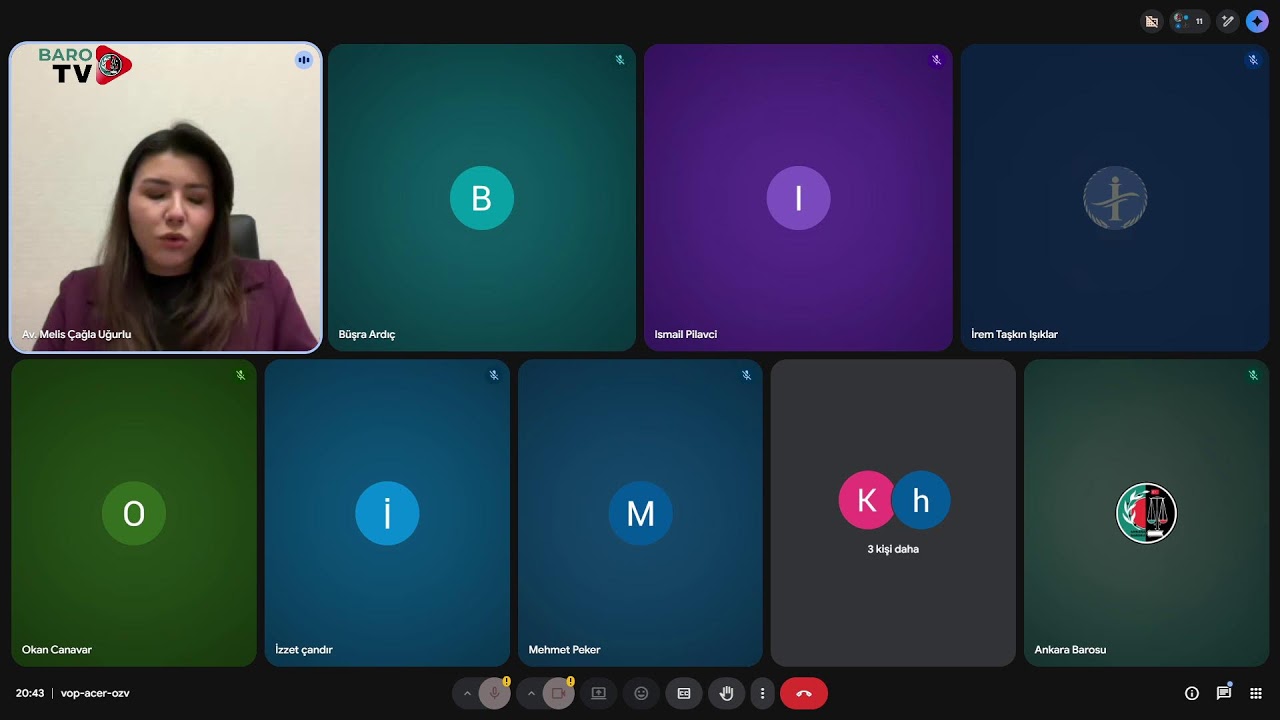The image size is (1280, 720).
Task: Open the magic pen effects icon
Action: (x=1228, y=21)
